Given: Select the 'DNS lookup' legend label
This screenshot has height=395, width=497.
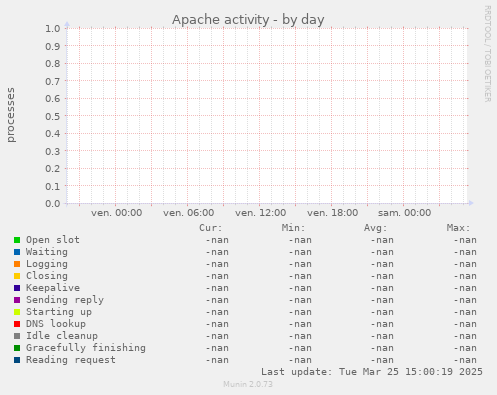Looking at the screenshot, I should pos(56,324).
